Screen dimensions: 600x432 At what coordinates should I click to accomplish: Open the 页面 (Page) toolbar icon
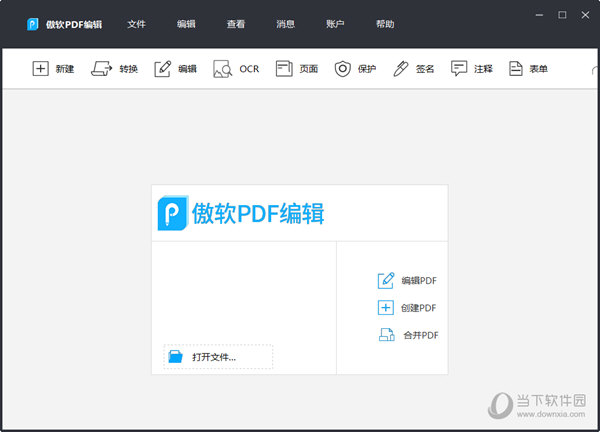(x=284, y=69)
